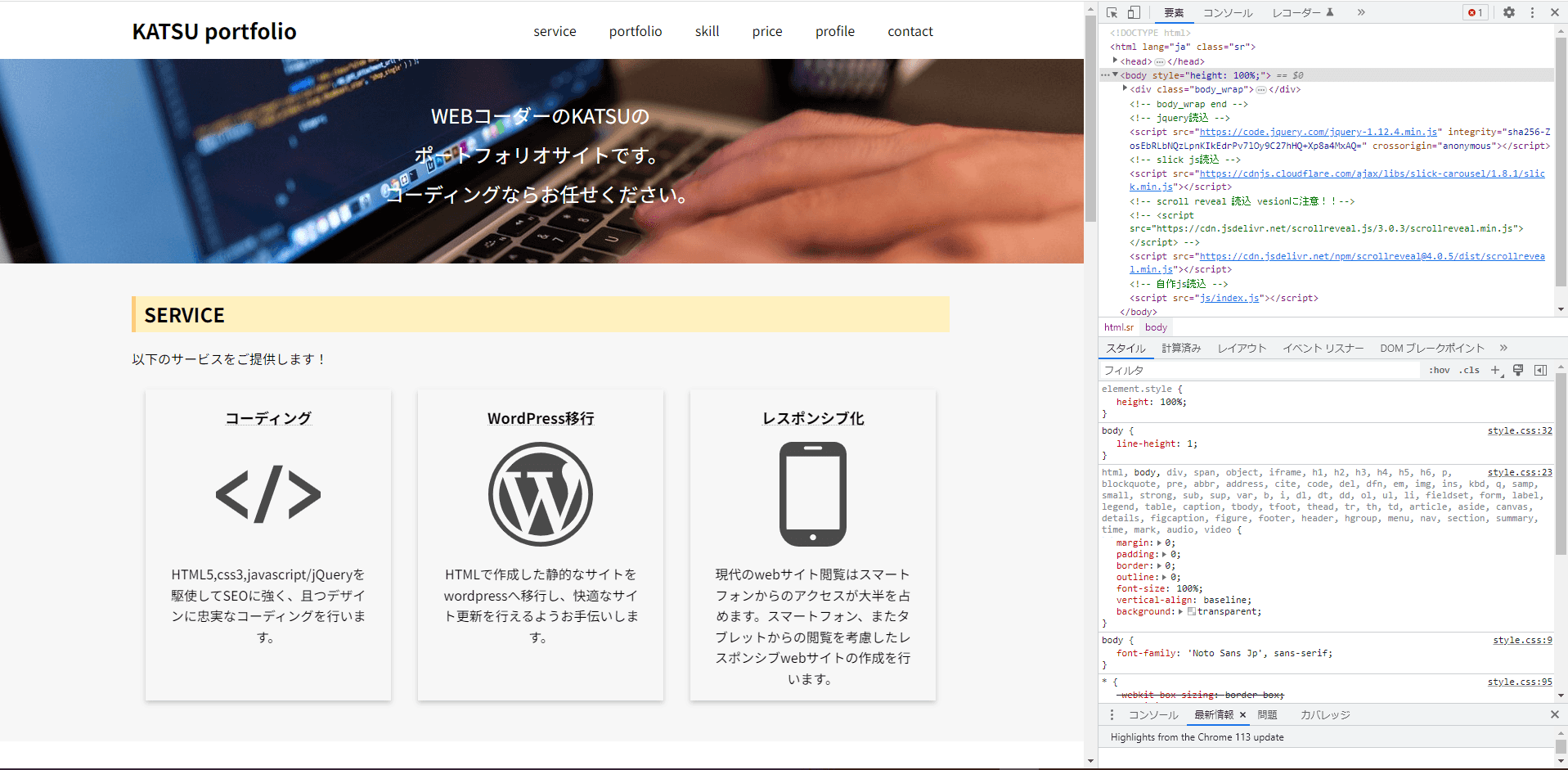Close the DevTools panel
1568x770 pixels.
[x=1555, y=12]
